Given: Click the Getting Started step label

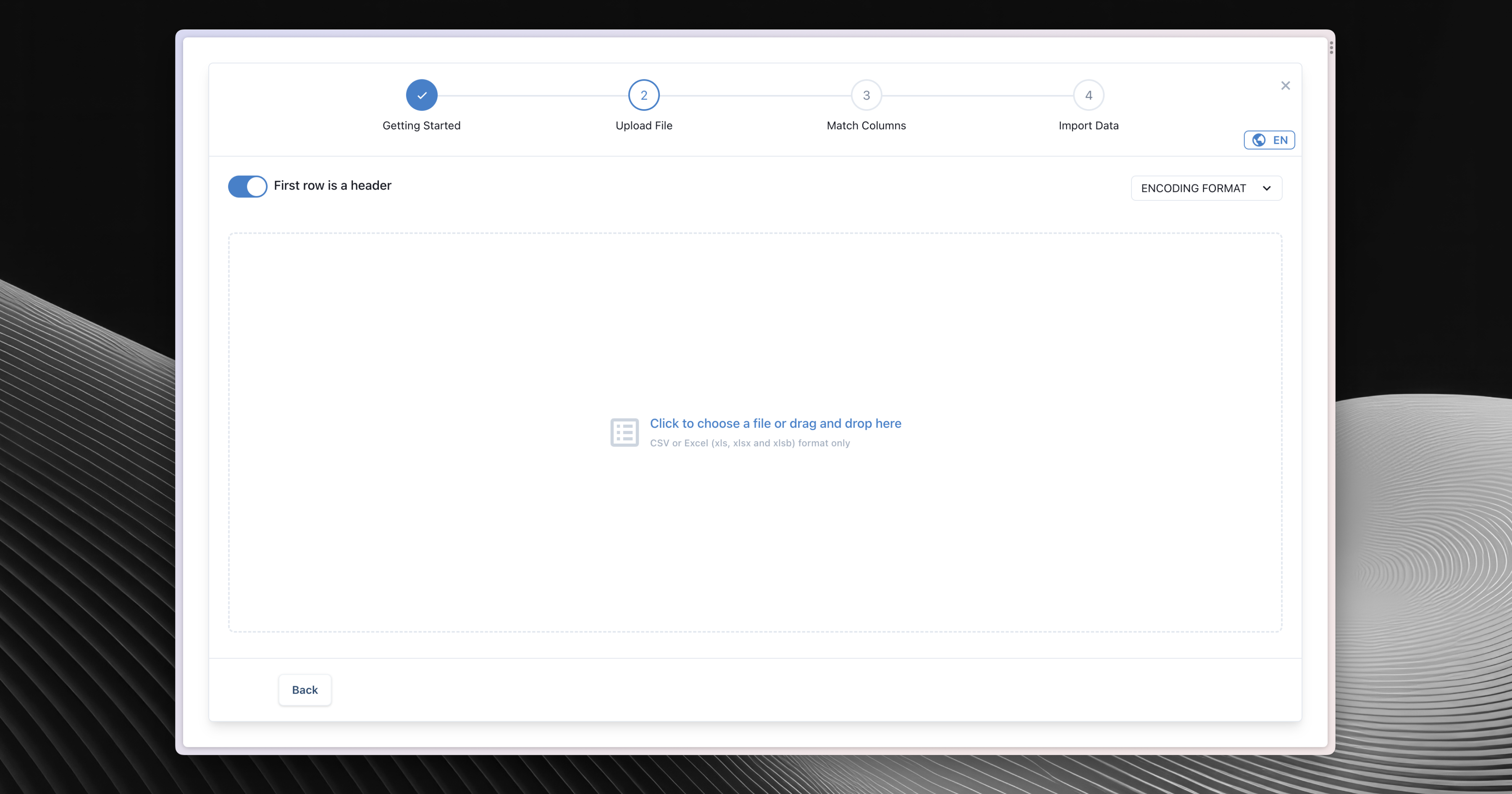Looking at the screenshot, I should click(x=421, y=126).
